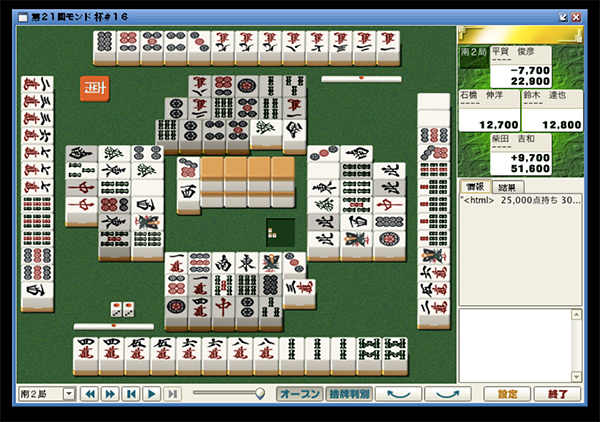The image size is (600, 422).
Task: Click the fast-forward double-arrow button
Action: (110, 394)
